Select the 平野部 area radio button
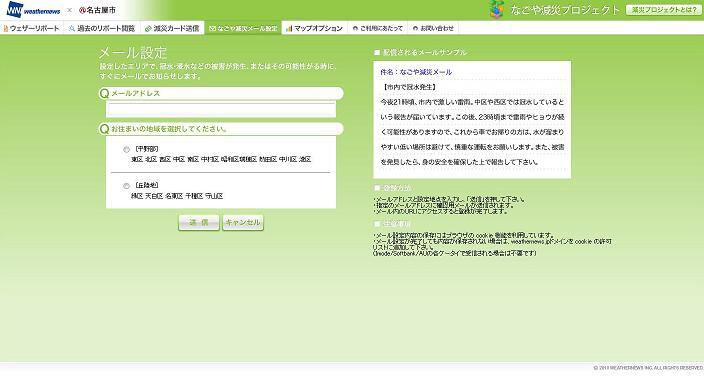 126,150
